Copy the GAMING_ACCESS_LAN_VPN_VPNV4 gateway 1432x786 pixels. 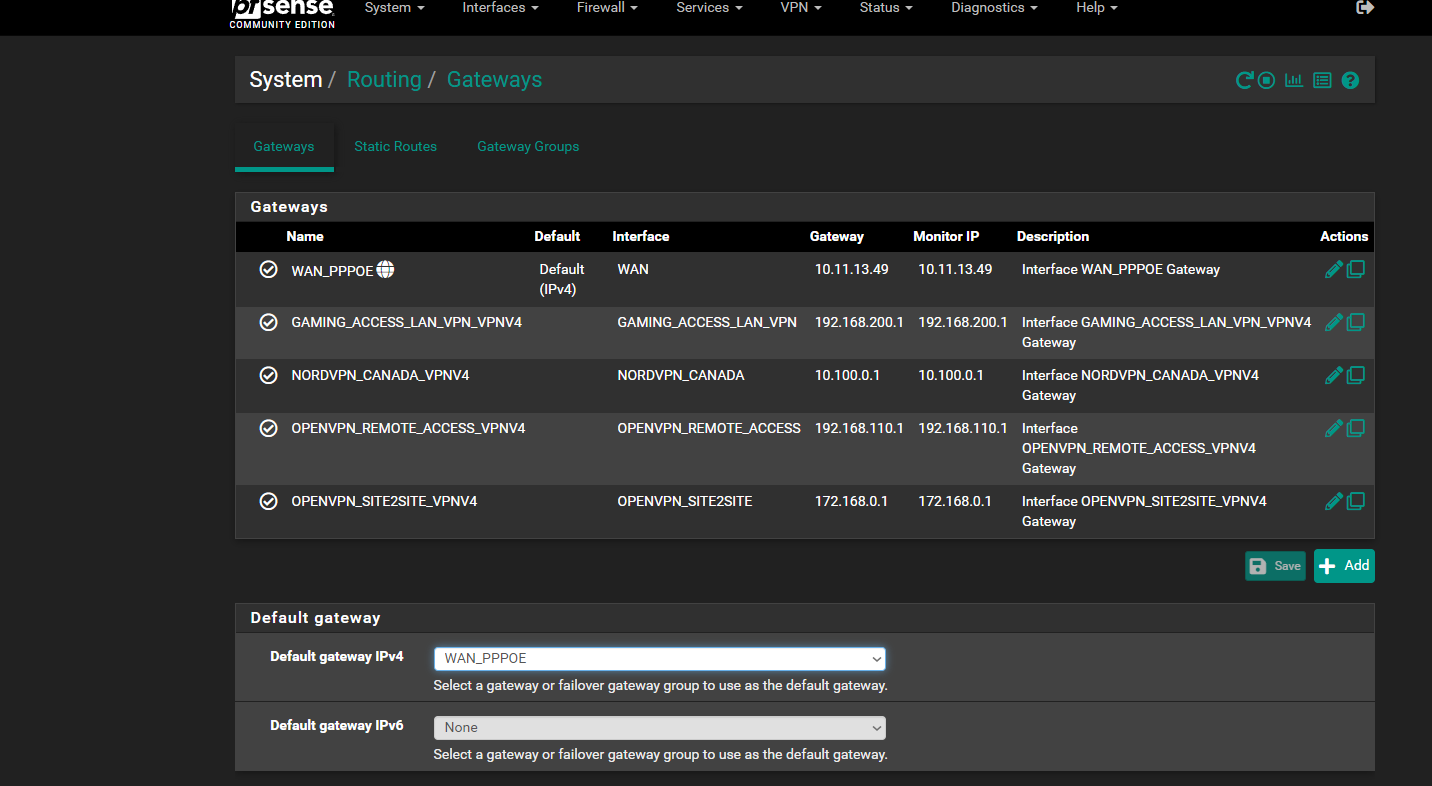(x=1355, y=322)
